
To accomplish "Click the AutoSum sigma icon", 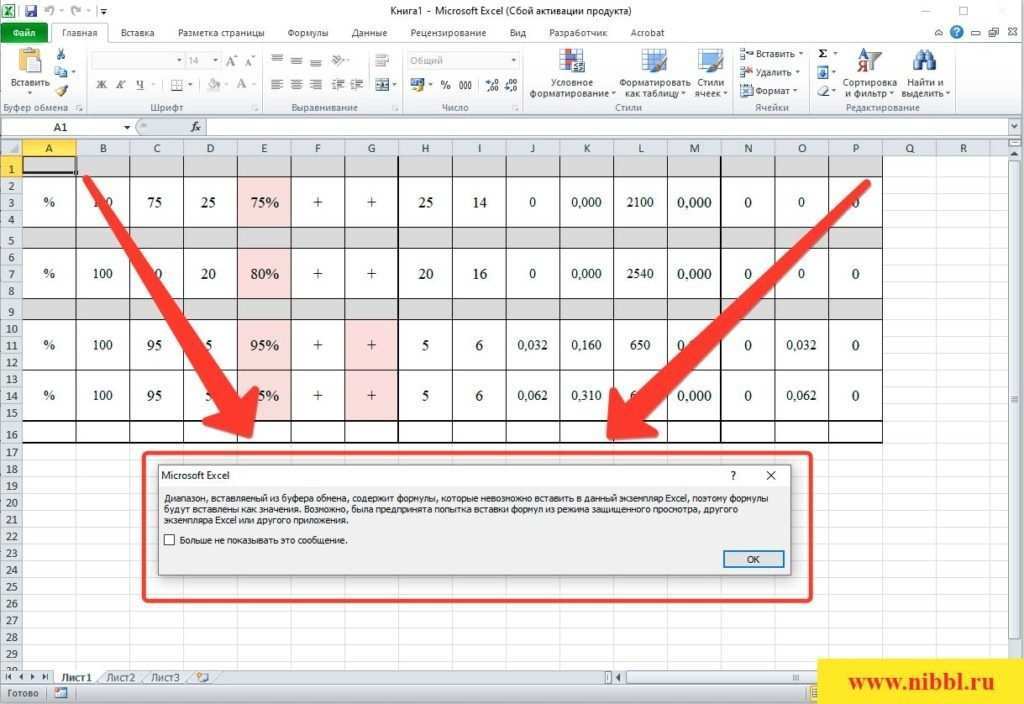I will (x=822, y=54).
